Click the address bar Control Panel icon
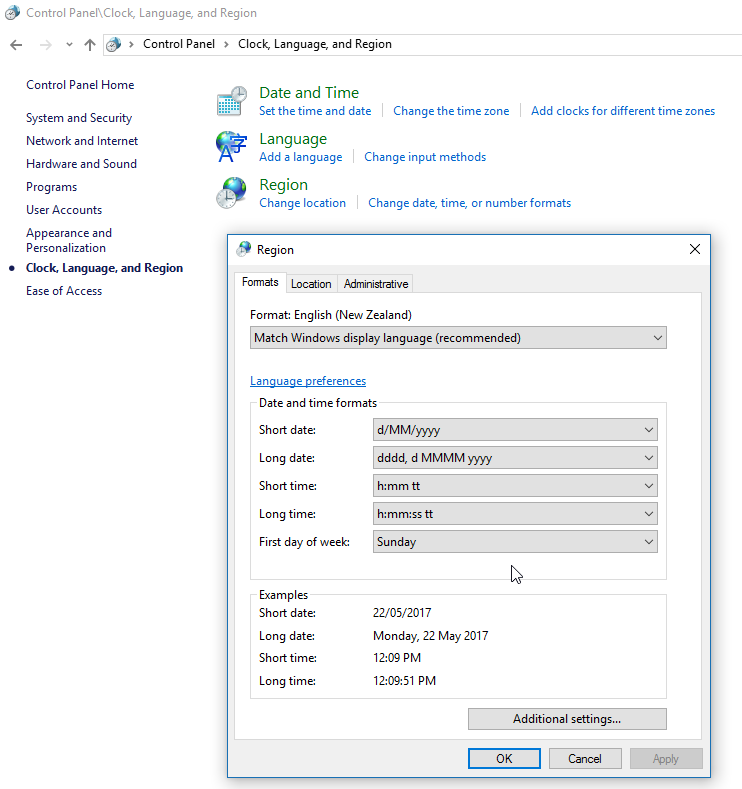This screenshot has height=789, width=742. [114, 45]
